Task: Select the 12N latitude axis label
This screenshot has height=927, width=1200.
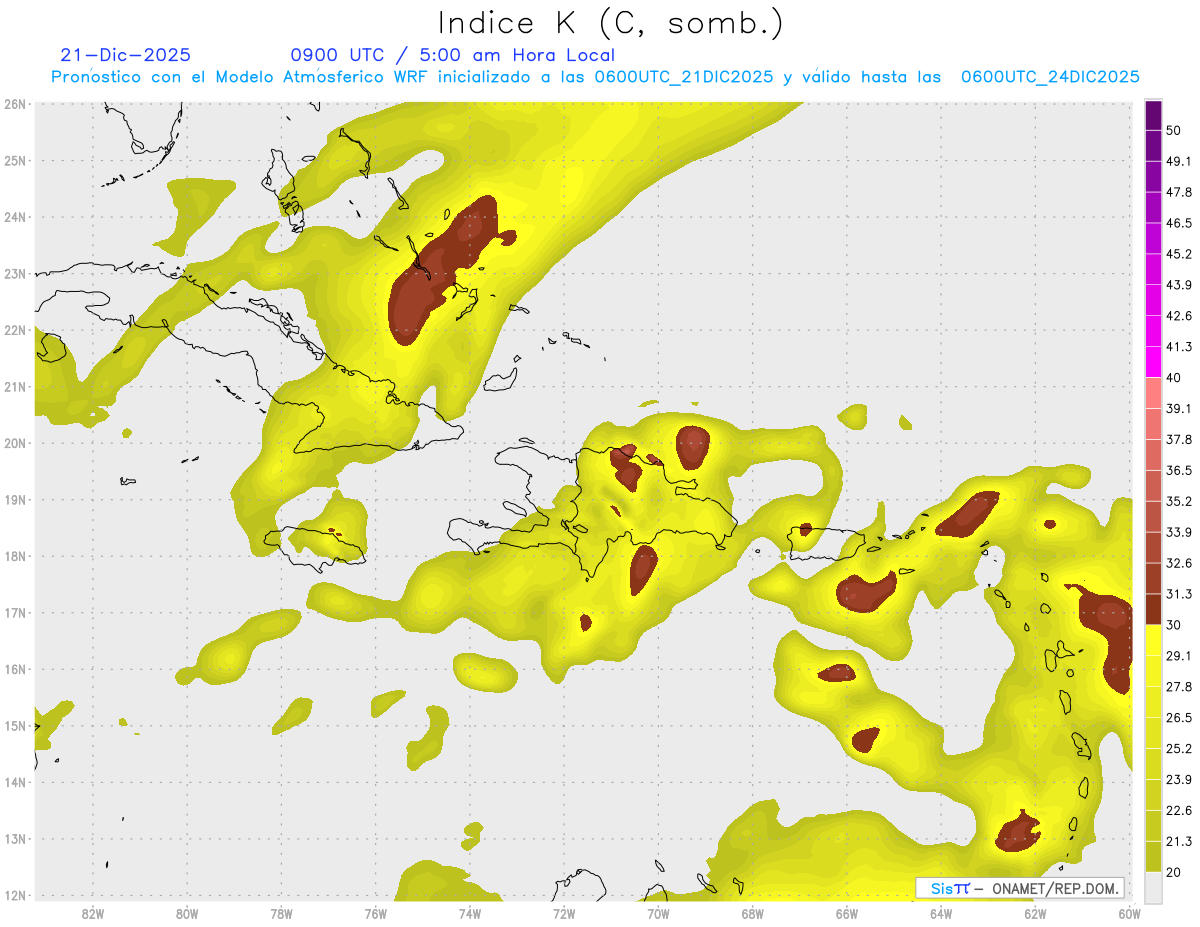Action: pos(15,896)
